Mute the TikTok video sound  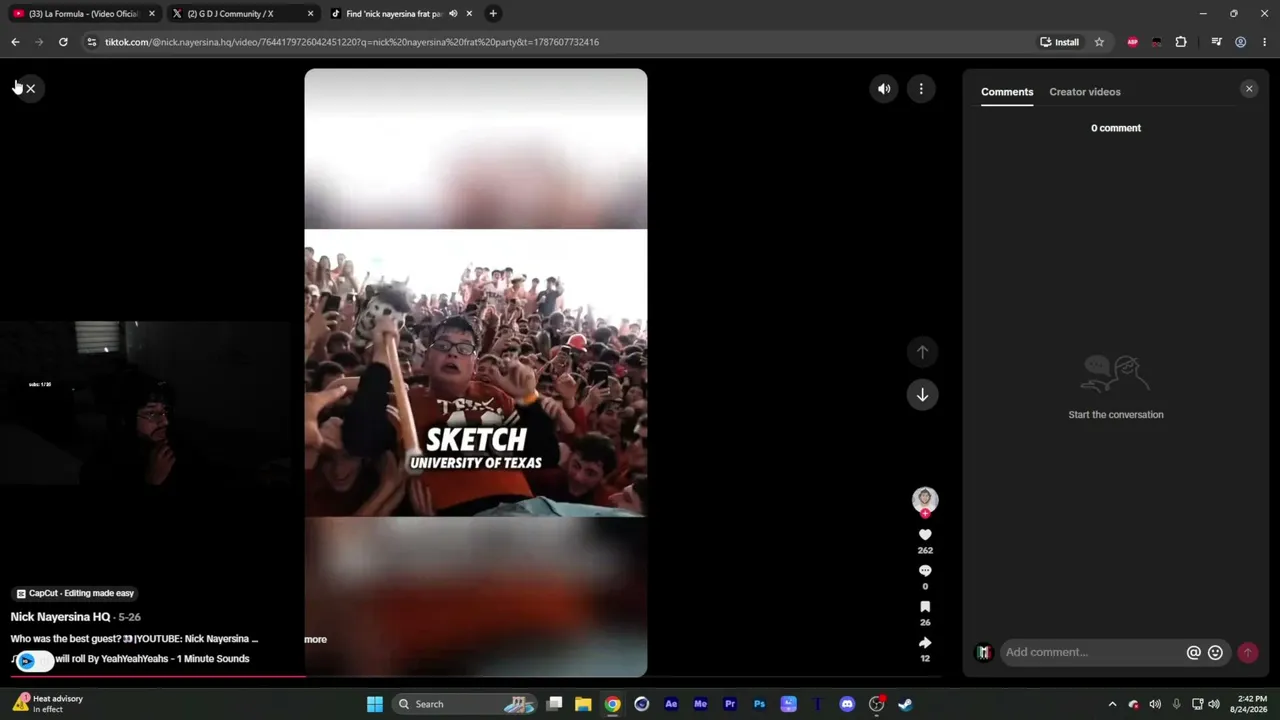coord(884,89)
